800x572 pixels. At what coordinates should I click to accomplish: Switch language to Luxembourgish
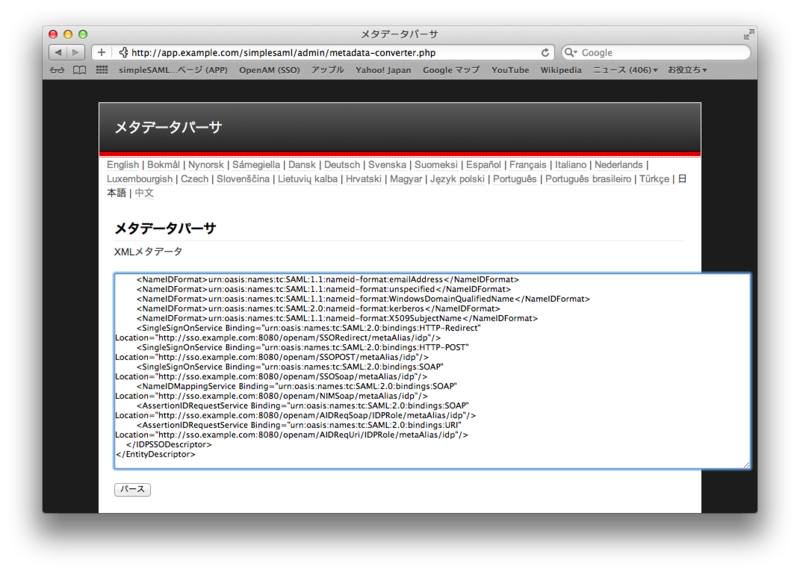click(140, 179)
